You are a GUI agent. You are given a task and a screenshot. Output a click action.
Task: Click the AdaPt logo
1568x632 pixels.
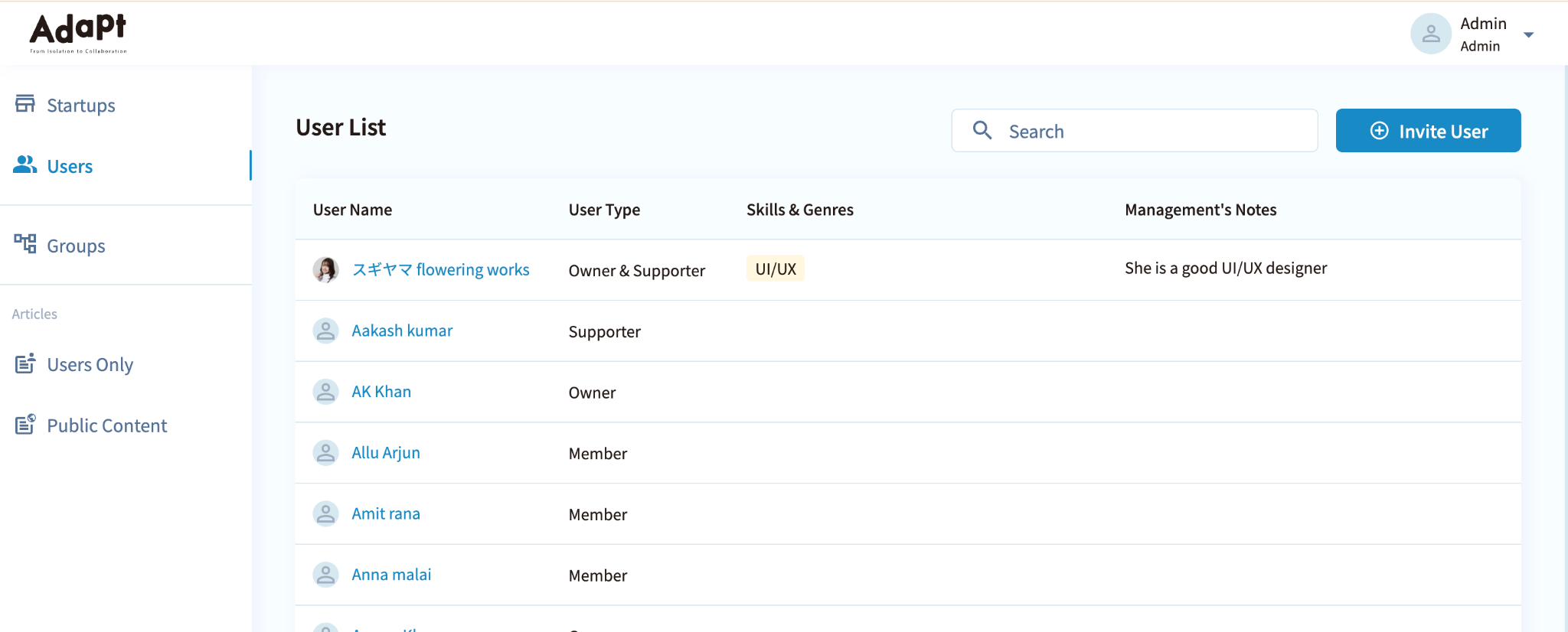78,33
